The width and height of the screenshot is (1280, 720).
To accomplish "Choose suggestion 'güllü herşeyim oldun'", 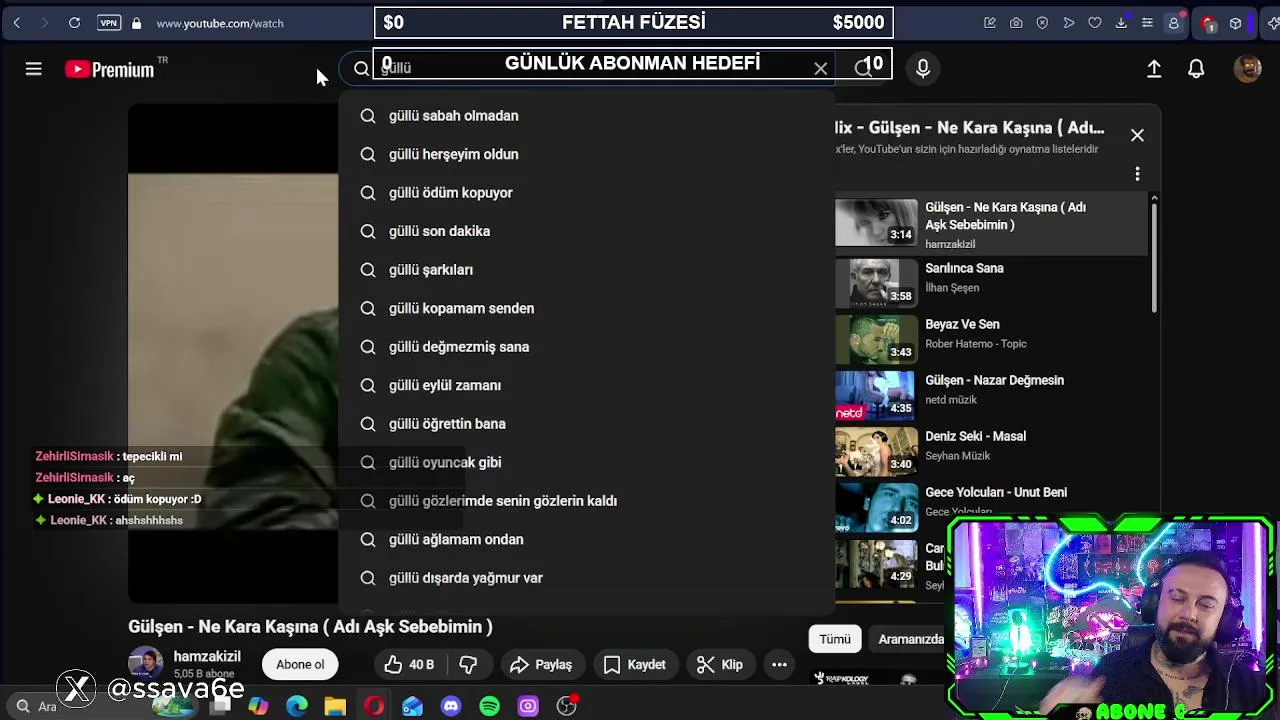I will [x=586, y=154].
